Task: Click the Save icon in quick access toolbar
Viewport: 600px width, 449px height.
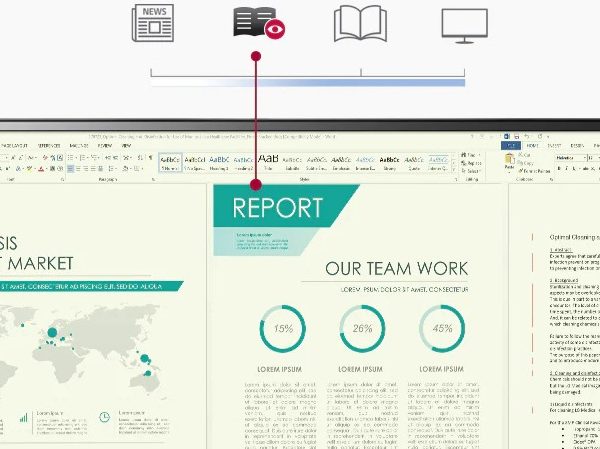Action: tap(517, 136)
